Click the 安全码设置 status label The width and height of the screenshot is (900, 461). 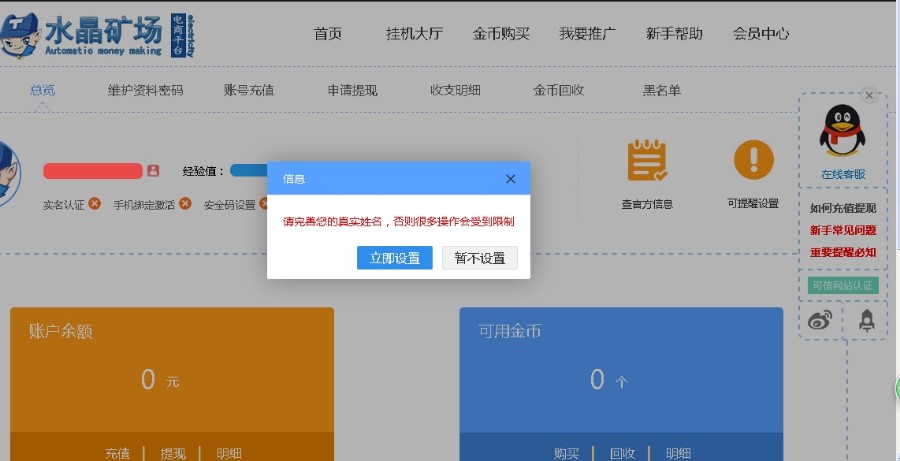pyautogui.click(x=230, y=205)
